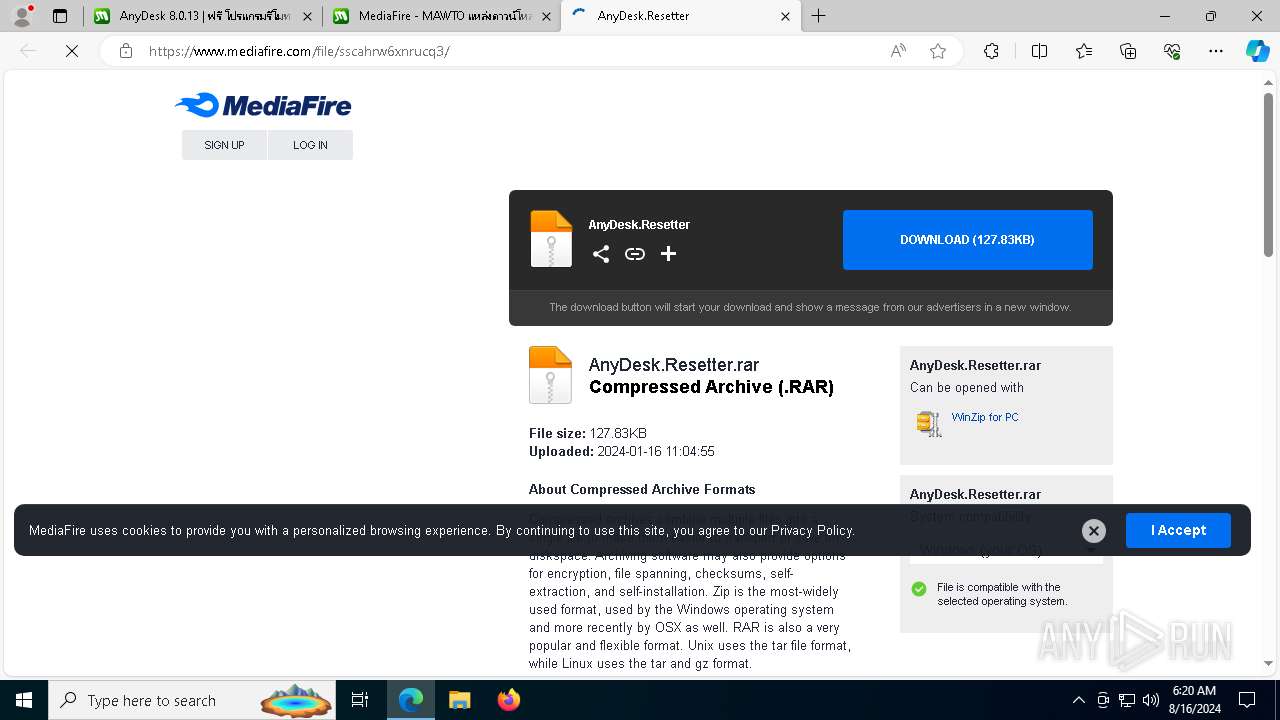This screenshot has height=720, width=1280.
Task: Select the 'Uploaded: 2024-01-16 11:04:55' text
Action: (x=622, y=451)
